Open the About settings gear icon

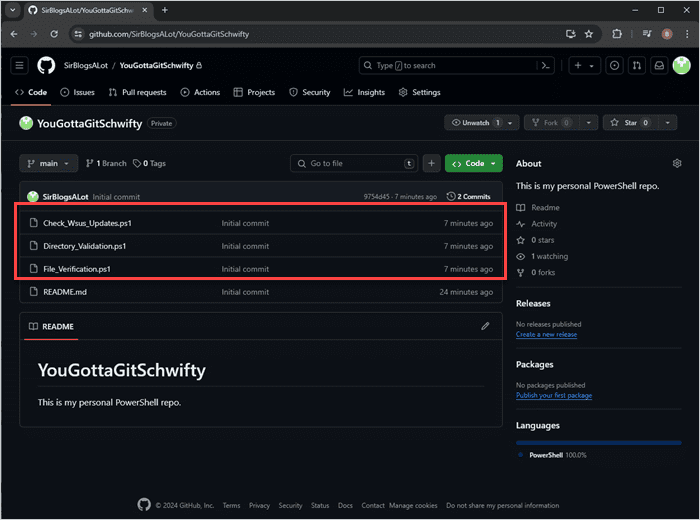pos(677,163)
